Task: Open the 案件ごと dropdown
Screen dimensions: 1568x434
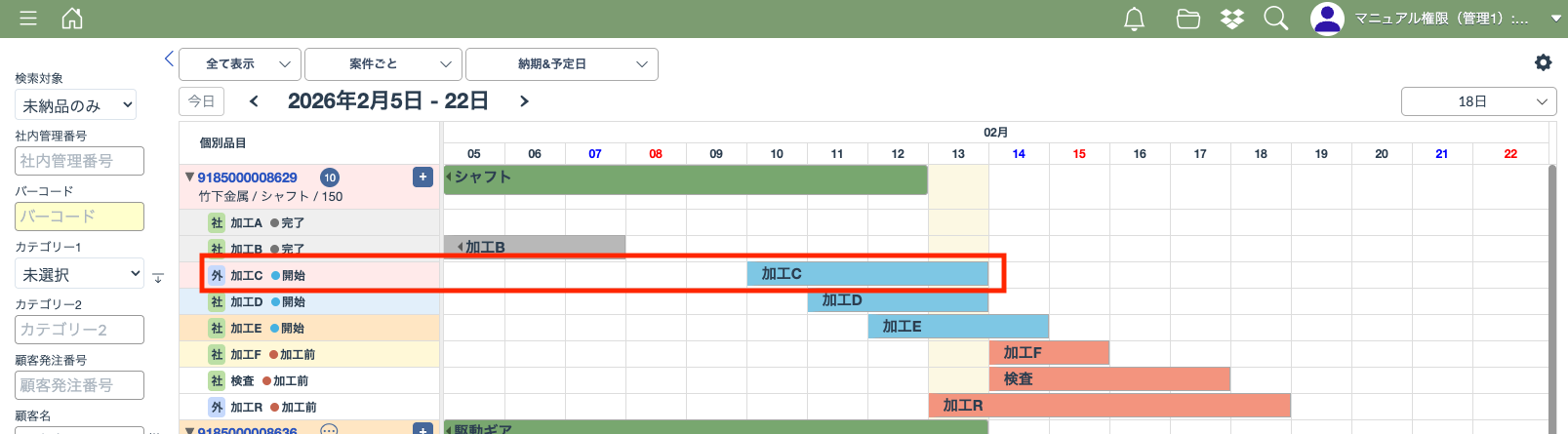Action: (382, 64)
